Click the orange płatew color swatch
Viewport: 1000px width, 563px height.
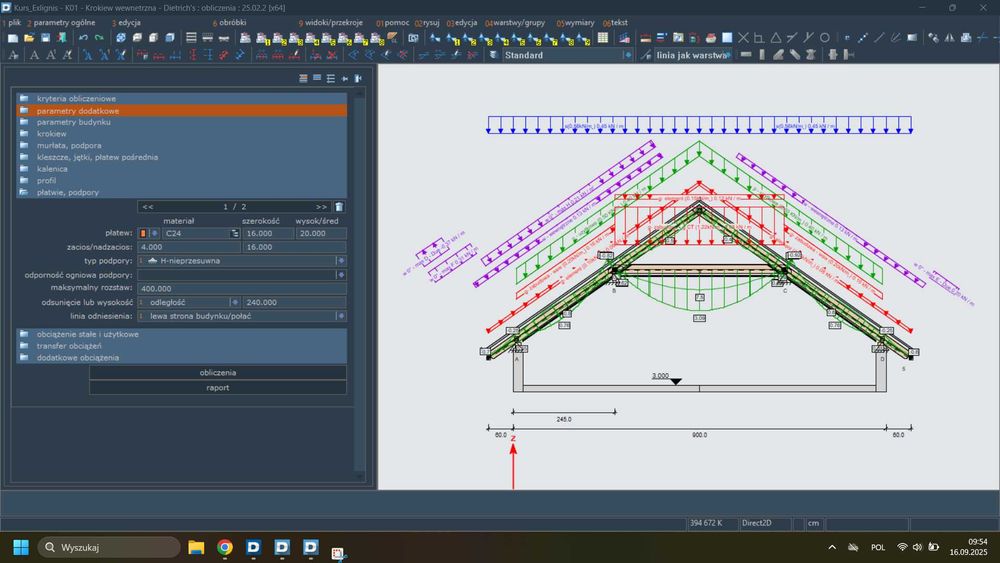click(143, 233)
